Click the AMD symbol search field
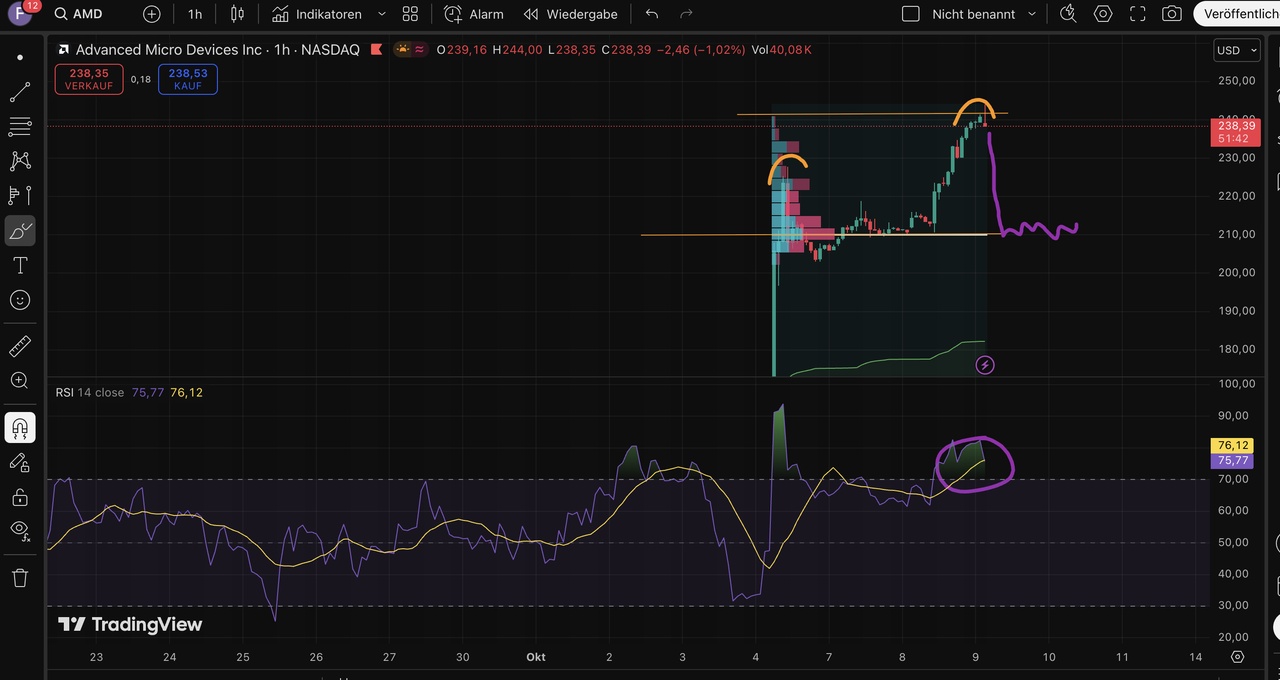The image size is (1280, 680). coord(88,14)
